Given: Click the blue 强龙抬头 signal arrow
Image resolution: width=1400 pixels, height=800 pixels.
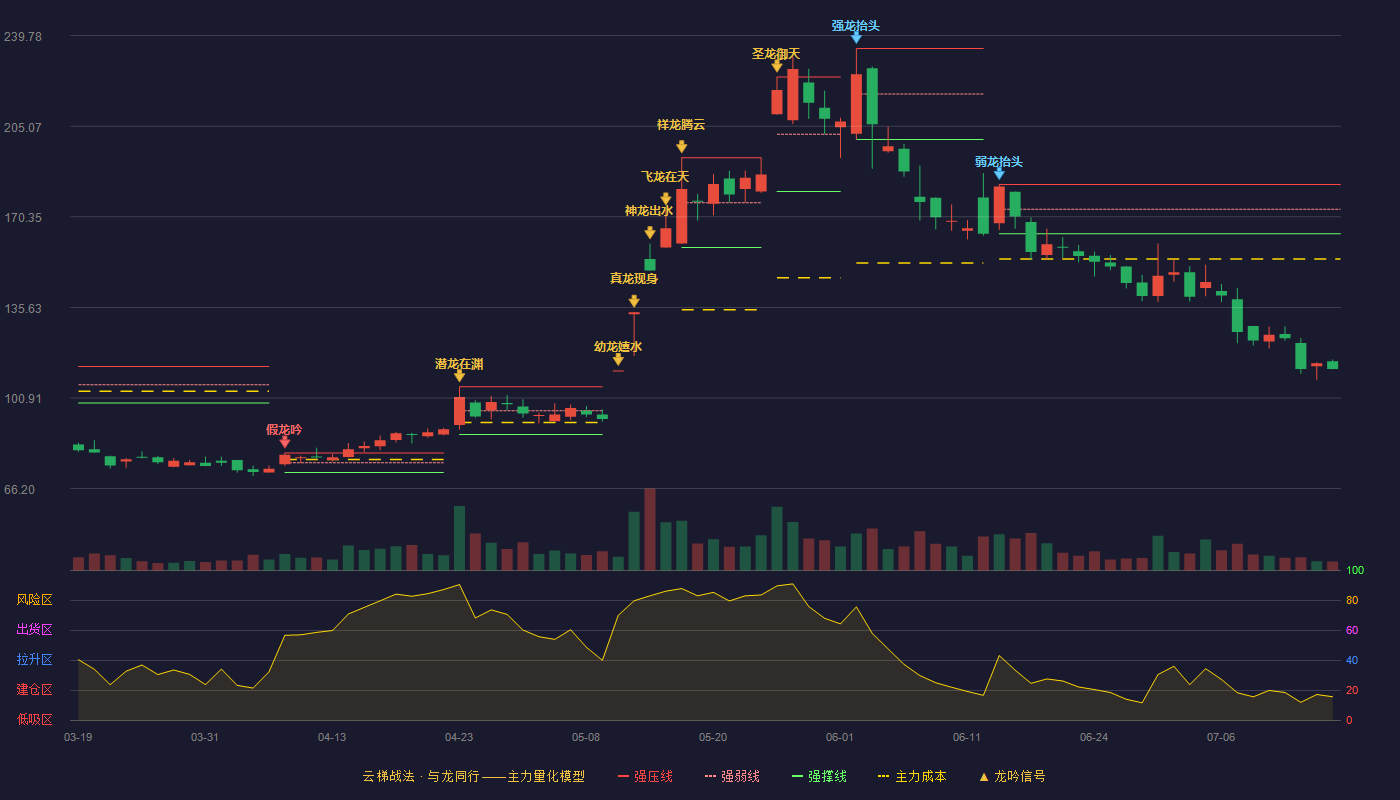Looking at the screenshot, I should (856, 38).
